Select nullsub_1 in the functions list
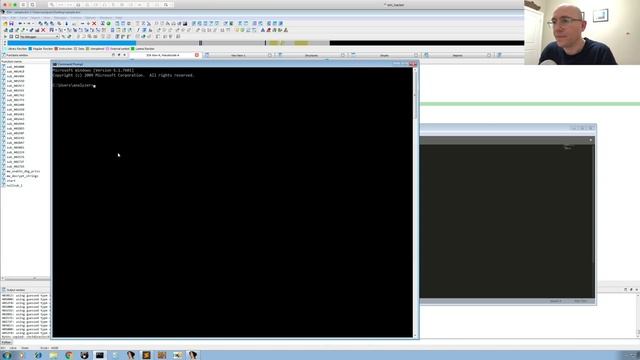 [14, 185]
